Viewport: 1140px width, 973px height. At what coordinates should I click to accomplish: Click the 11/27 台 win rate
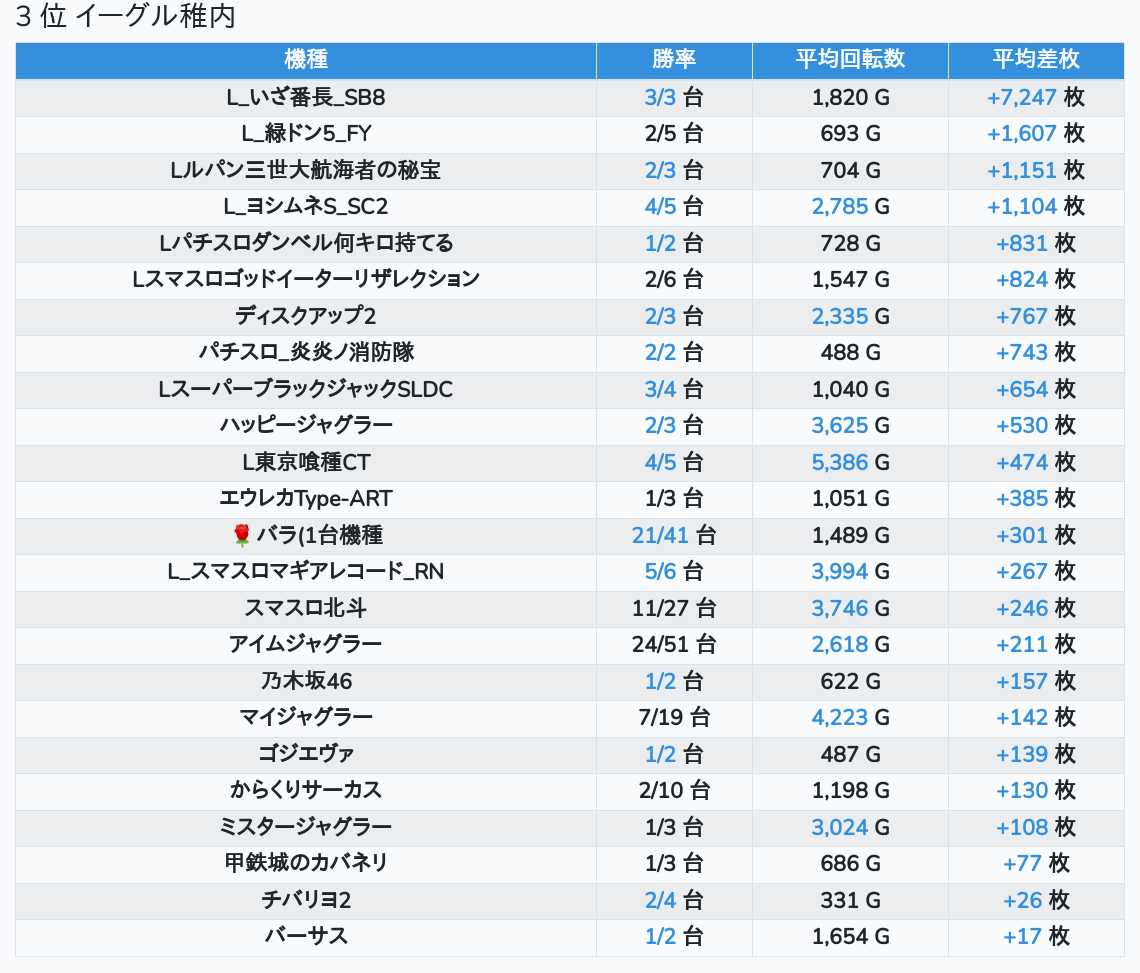click(x=674, y=608)
